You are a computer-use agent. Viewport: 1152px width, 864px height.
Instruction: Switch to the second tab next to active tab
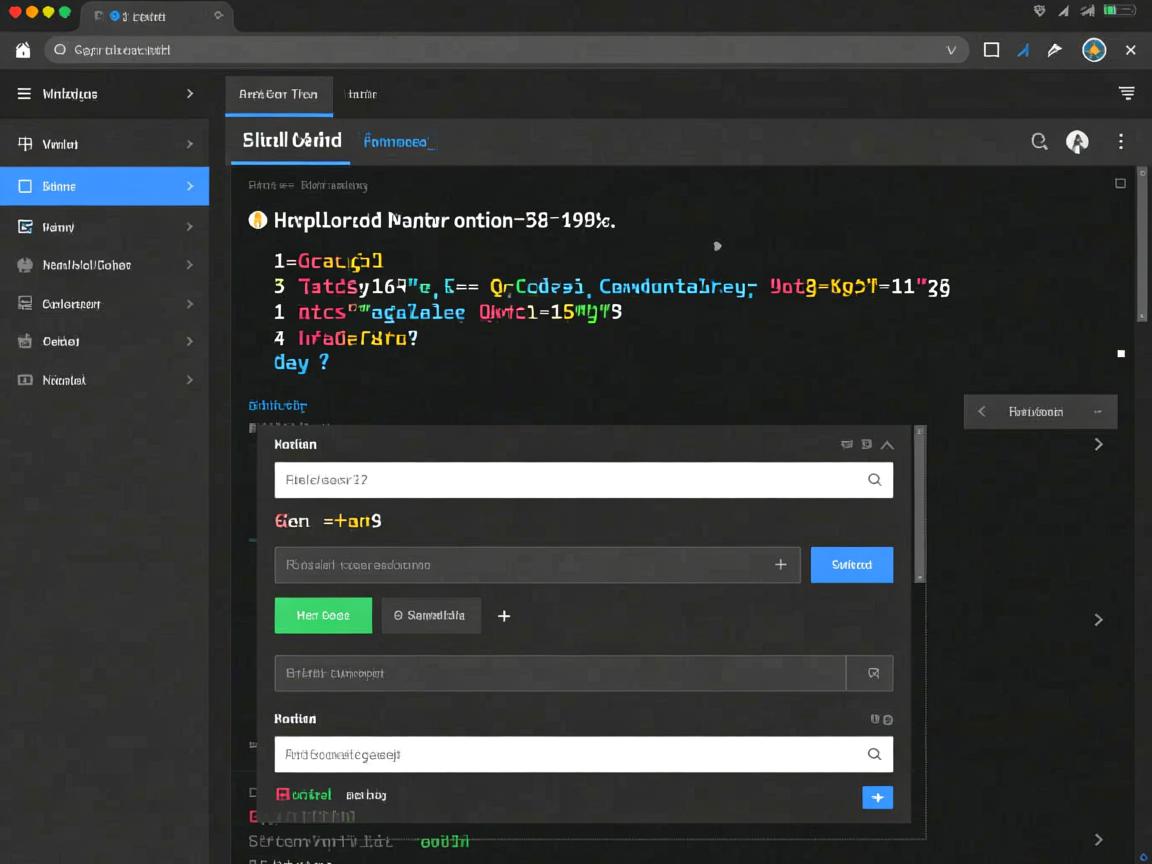(x=361, y=94)
